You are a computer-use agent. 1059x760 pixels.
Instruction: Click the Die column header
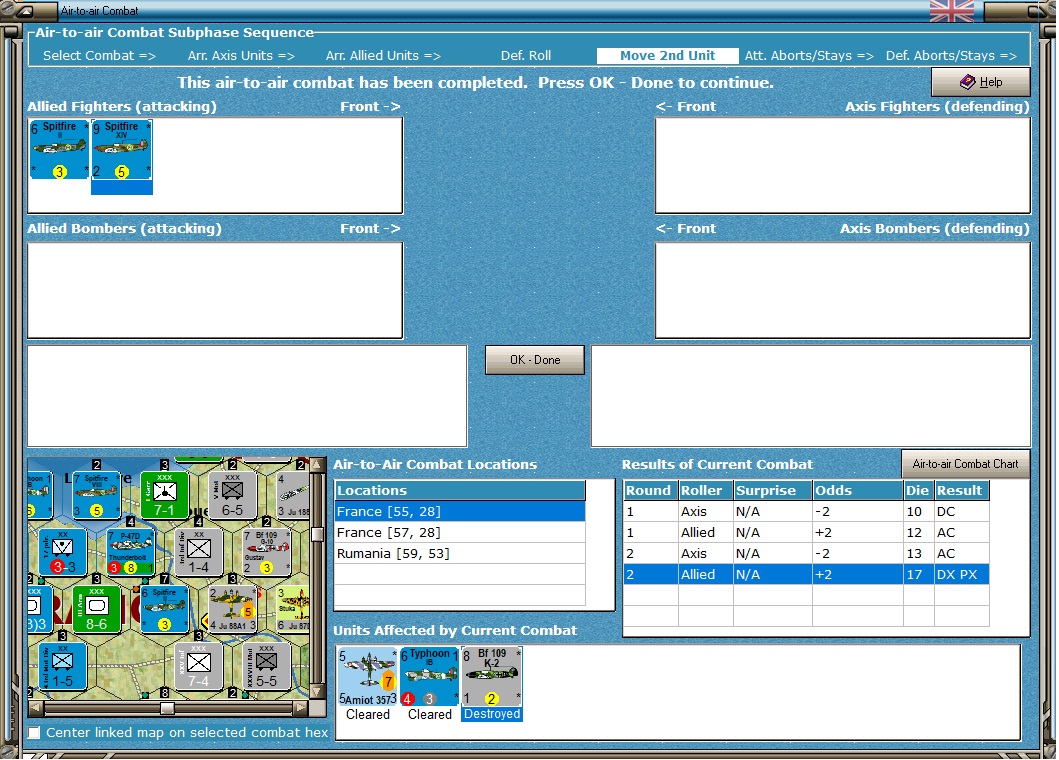click(919, 490)
